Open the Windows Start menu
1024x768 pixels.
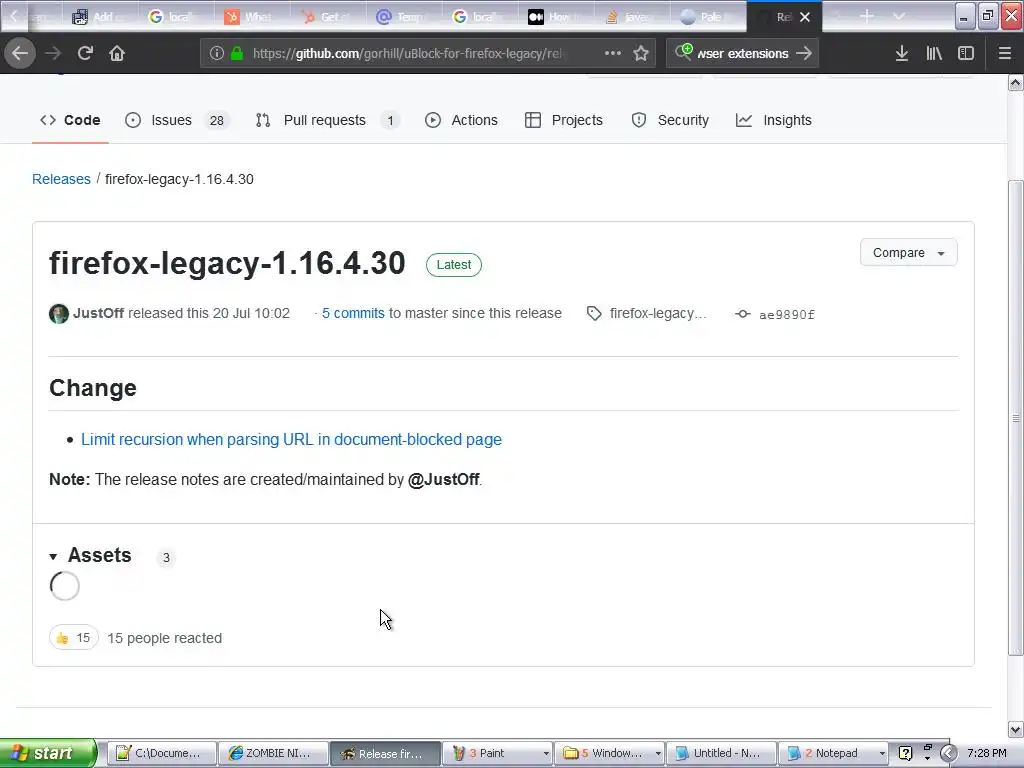coord(48,753)
